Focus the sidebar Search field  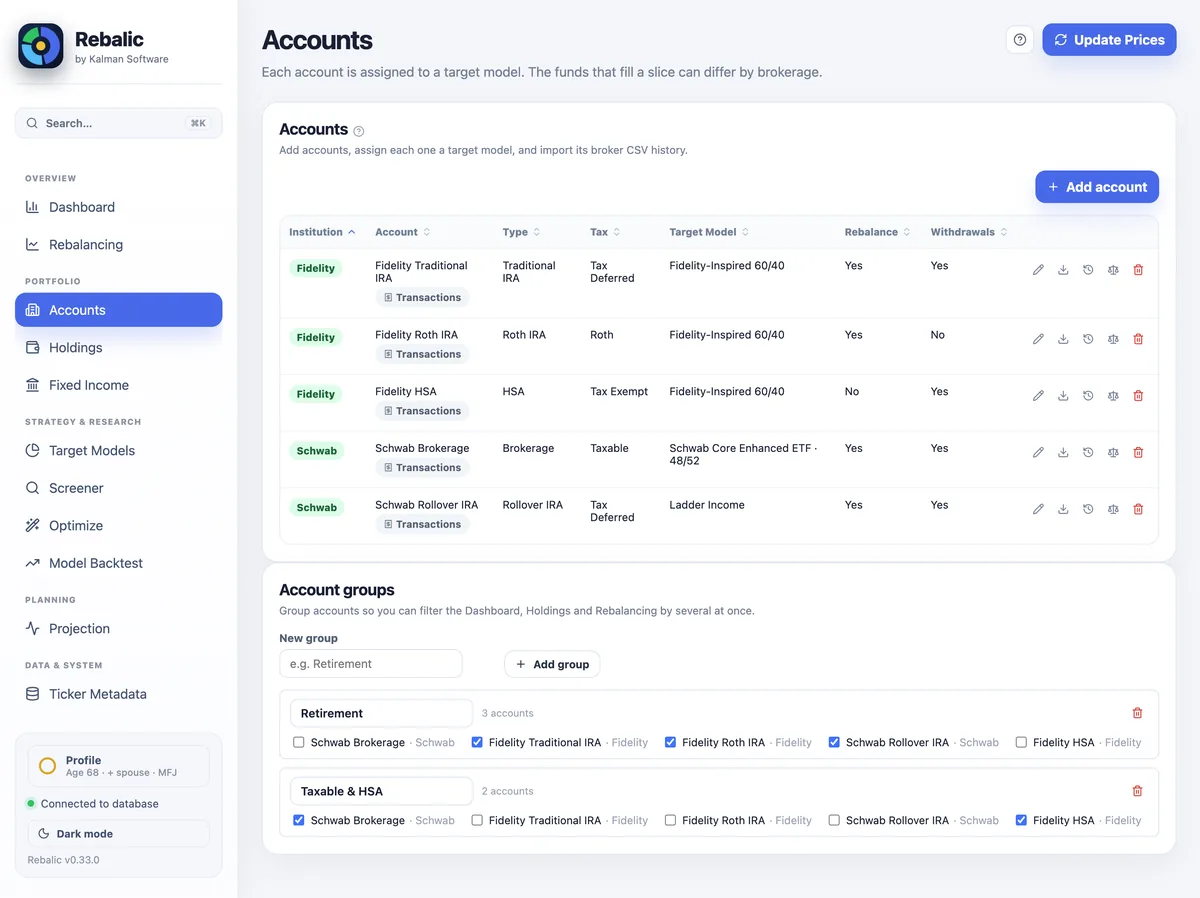118,123
